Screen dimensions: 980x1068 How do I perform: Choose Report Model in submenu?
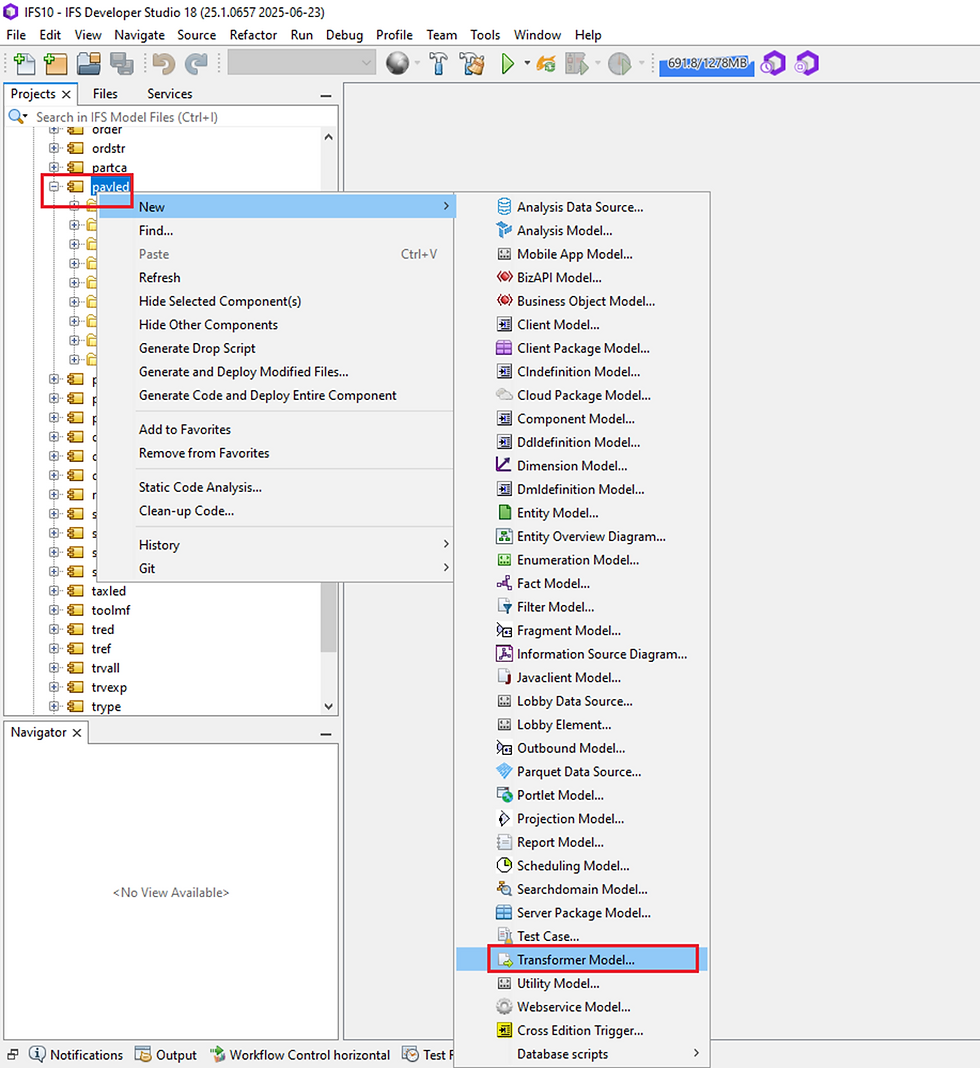tap(582, 843)
